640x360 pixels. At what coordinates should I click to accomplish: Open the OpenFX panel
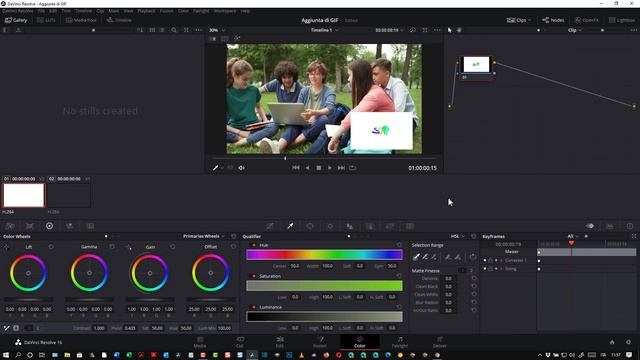pyautogui.click(x=587, y=20)
